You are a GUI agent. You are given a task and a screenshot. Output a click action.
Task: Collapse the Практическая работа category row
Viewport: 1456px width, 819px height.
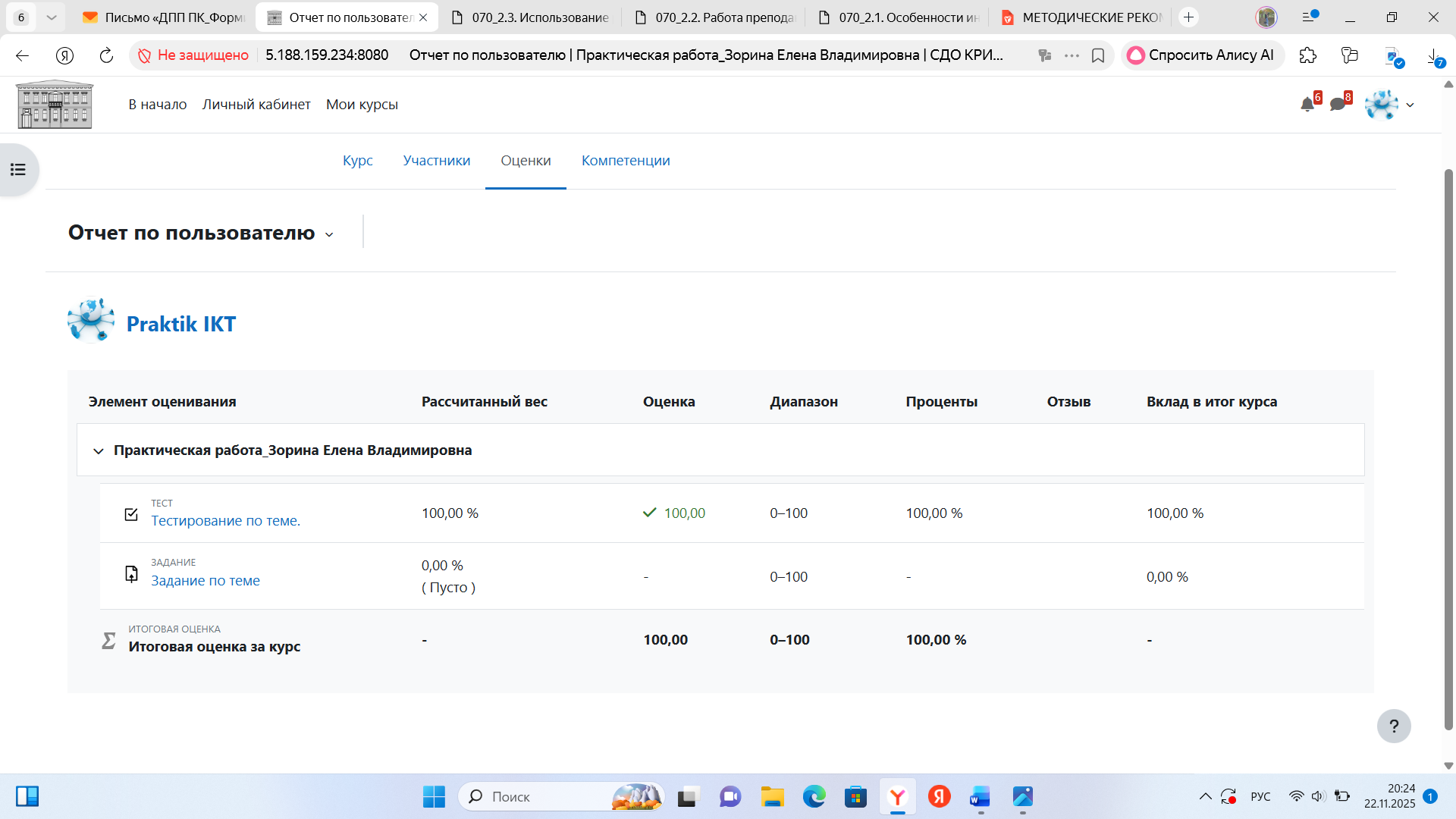98,451
